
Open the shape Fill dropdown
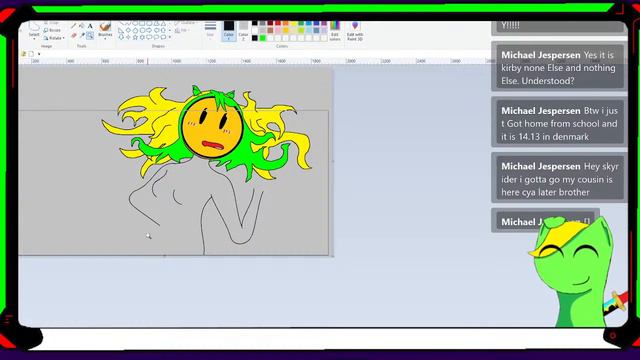[182, 30]
